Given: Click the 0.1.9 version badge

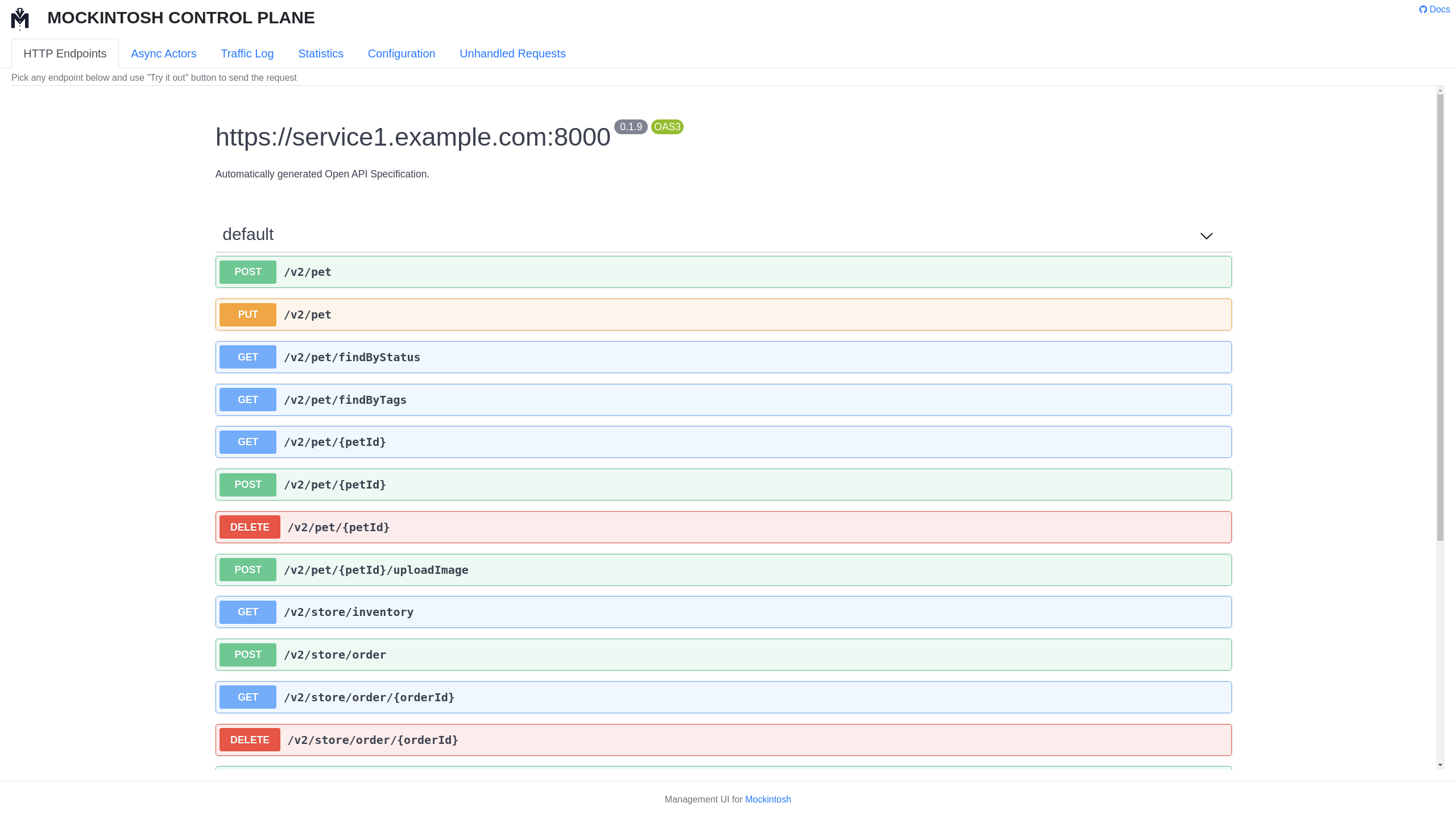Looking at the screenshot, I should (x=630, y=127).
